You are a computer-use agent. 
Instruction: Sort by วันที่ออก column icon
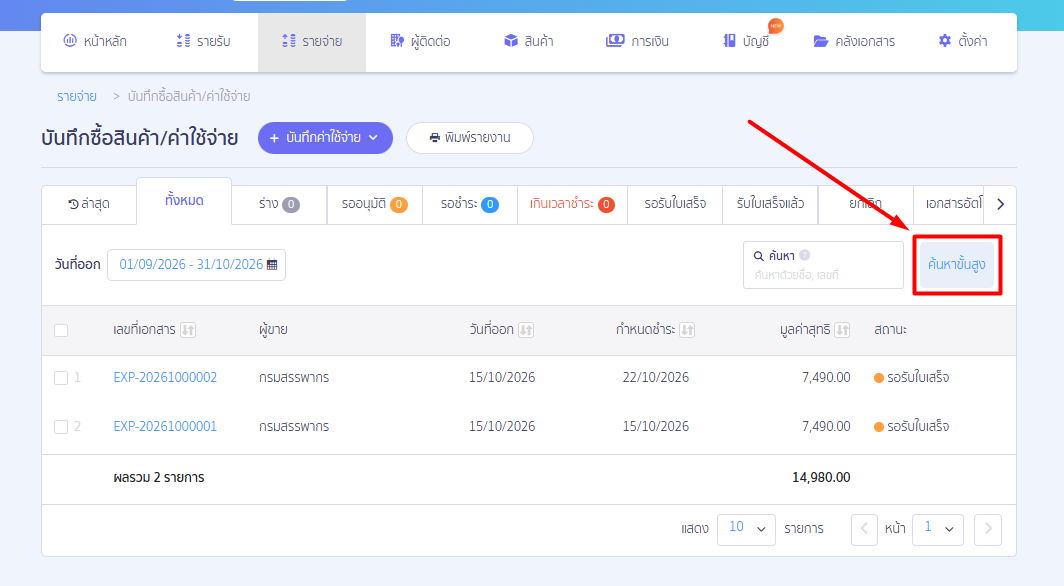(526, 330)
